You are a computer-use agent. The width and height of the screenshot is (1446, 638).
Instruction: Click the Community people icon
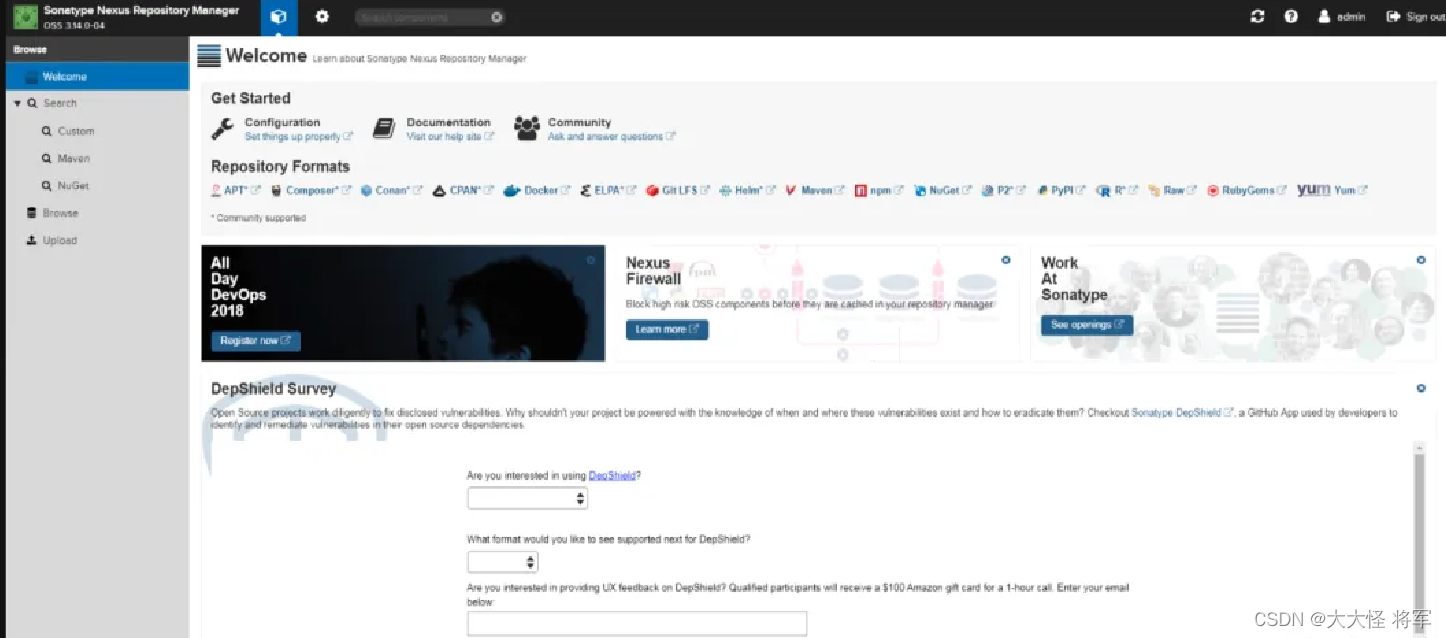(x=526, y=129)
